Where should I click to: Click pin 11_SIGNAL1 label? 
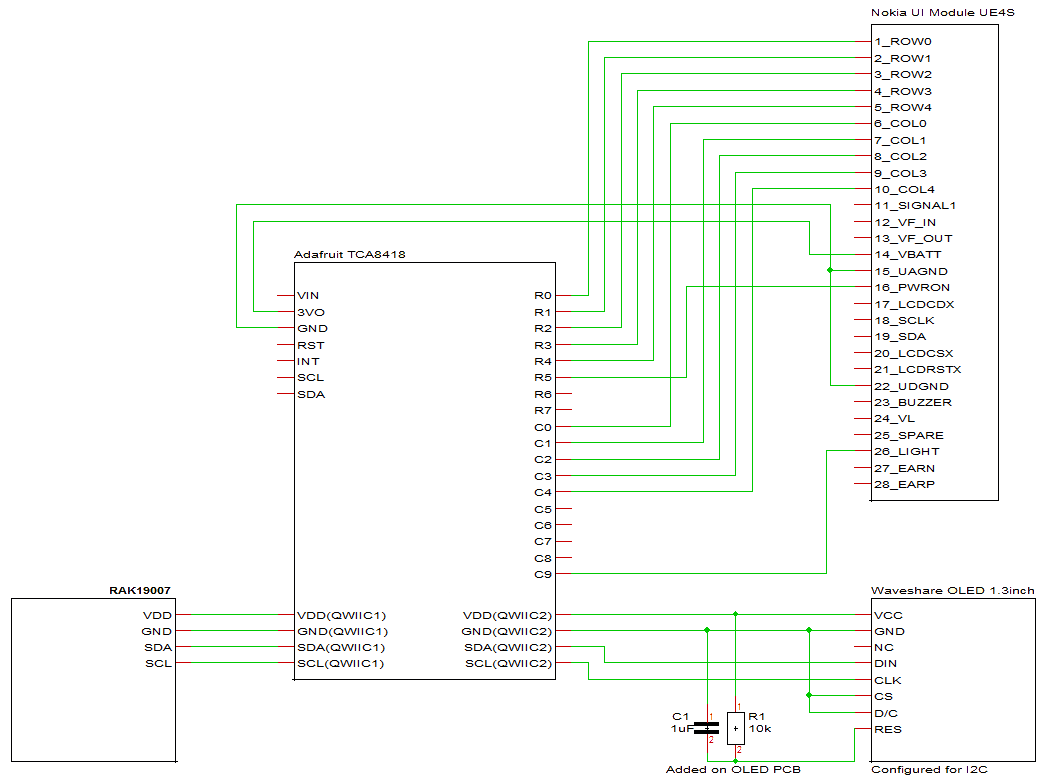[914, 206]
